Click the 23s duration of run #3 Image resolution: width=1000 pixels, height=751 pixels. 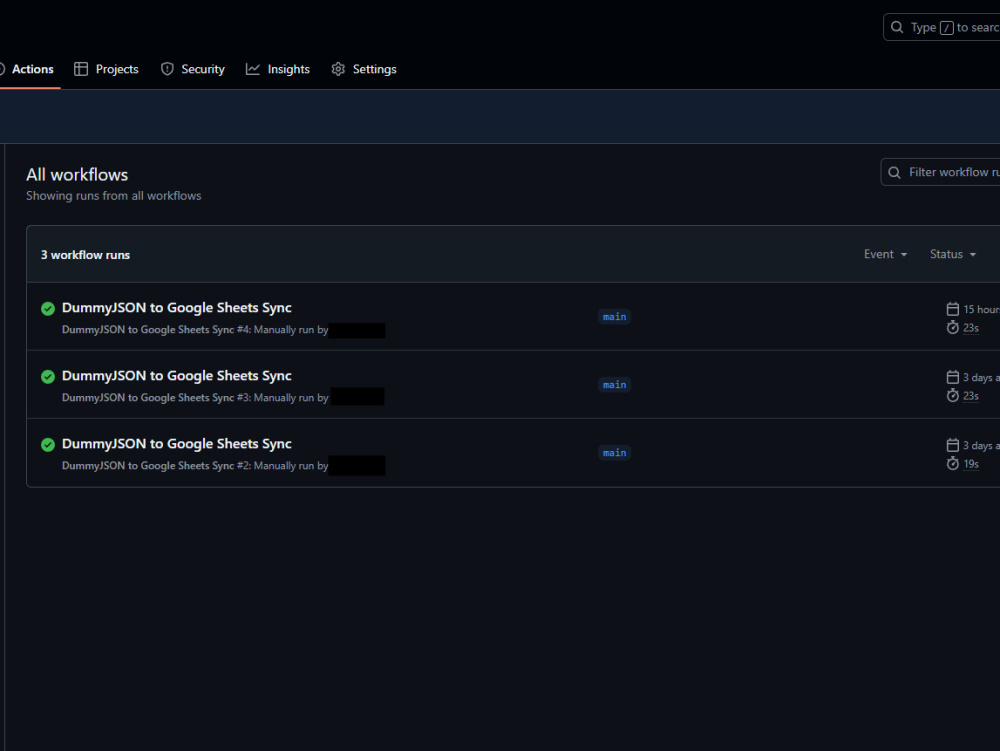pos(971,396)
